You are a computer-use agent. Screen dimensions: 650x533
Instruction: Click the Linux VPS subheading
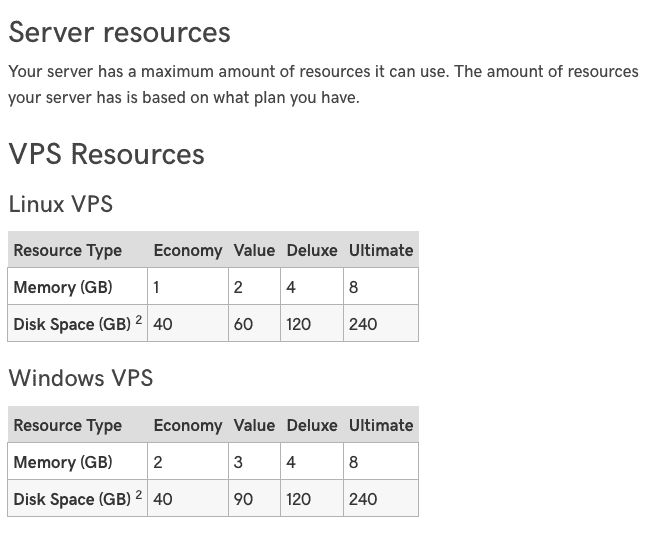click(x=61, y=204)
